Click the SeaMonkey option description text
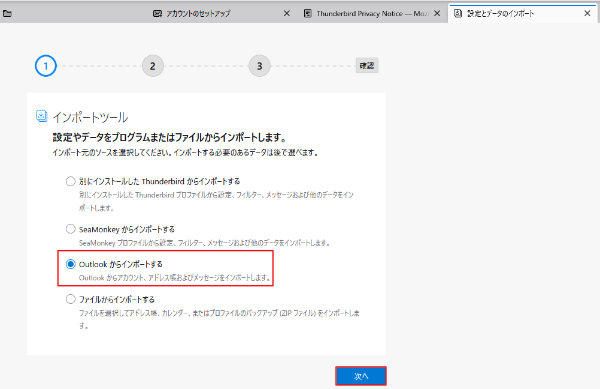This screenshot has height=389, width=600. [x=204, y=243]
